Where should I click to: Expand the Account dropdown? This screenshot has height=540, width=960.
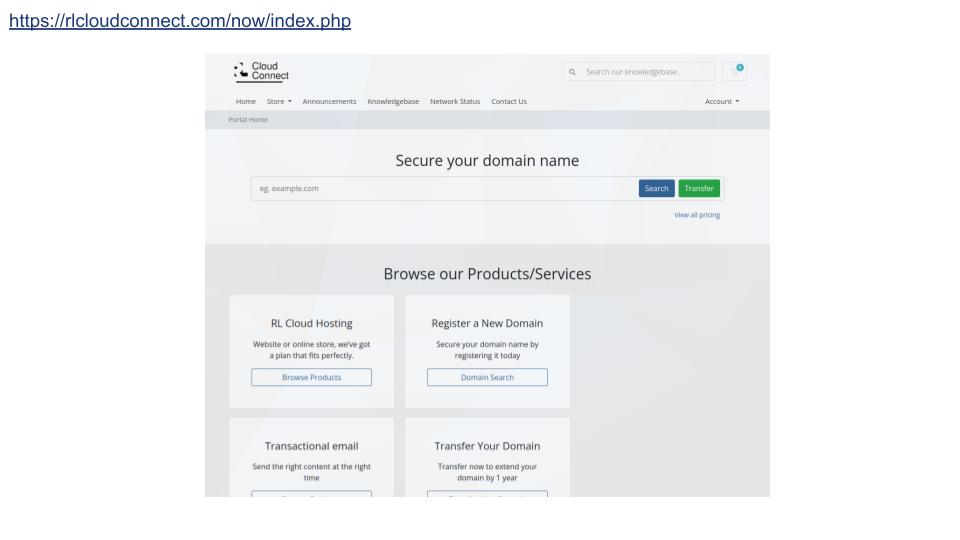(x=722, y=102)
